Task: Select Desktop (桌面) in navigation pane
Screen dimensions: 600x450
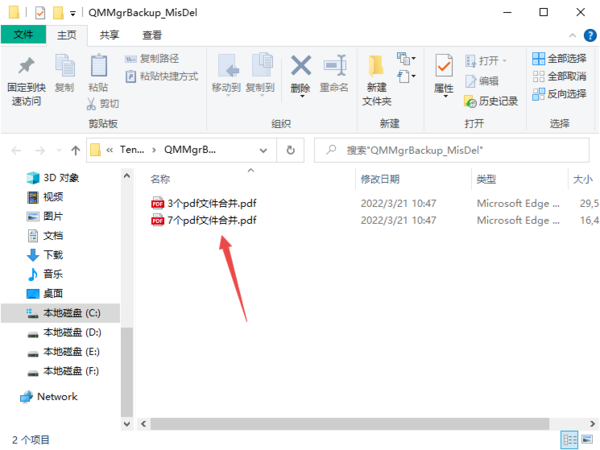Action: click(x=45, y=293)
